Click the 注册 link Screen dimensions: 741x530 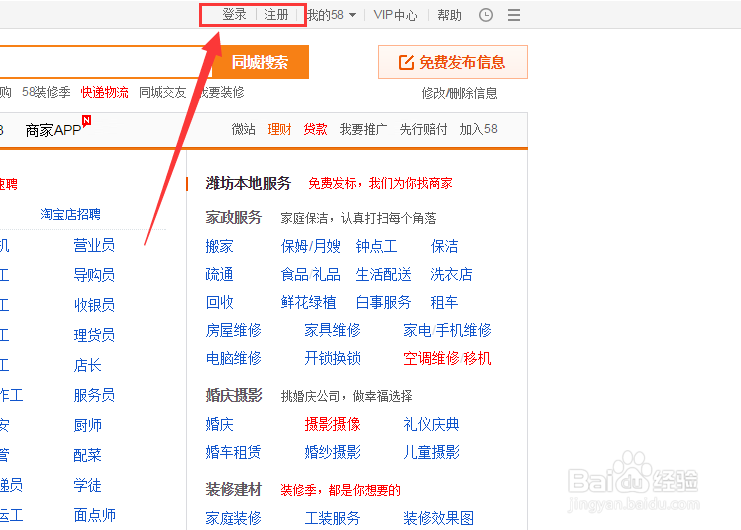click(x=276, y=15)
